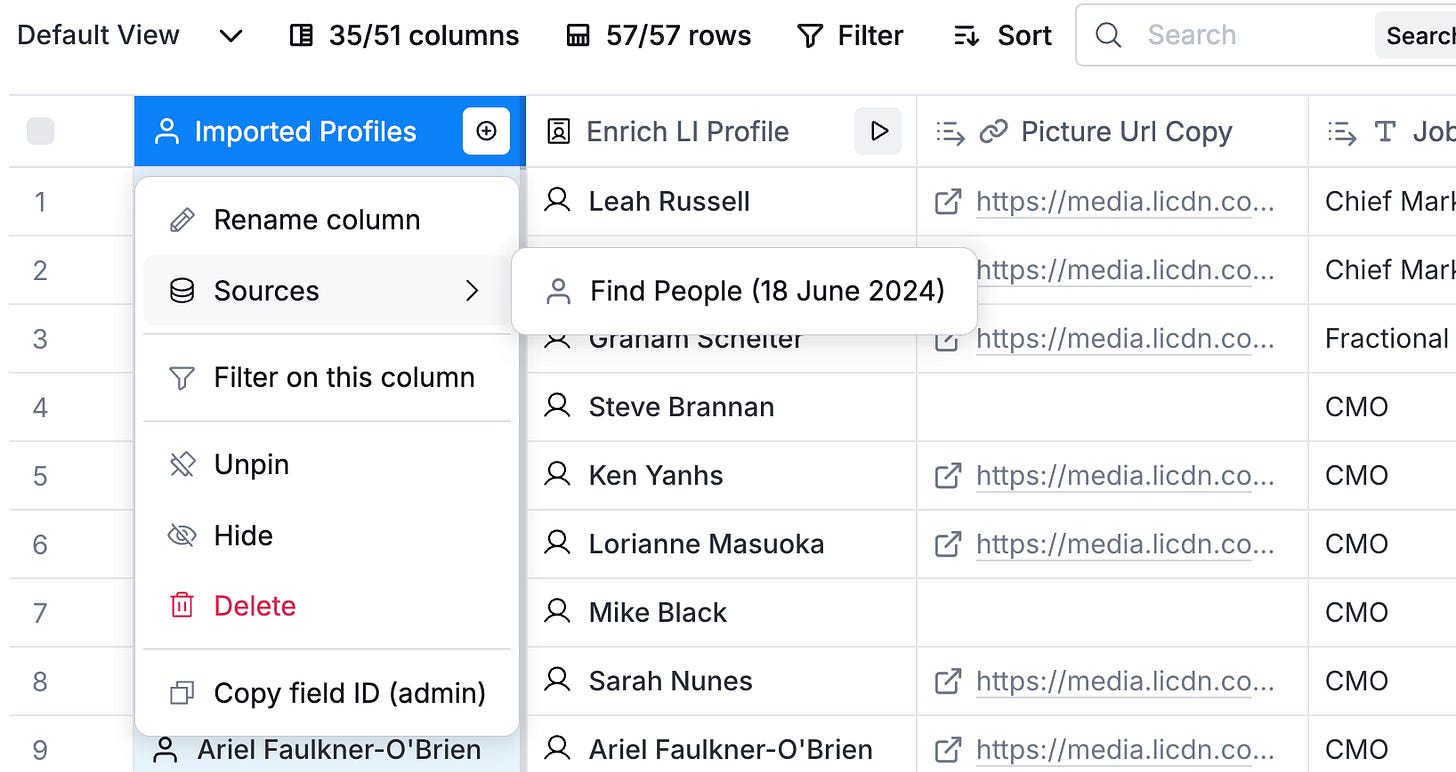Select Filter on this column
Screen dimensions: 1456x772
pyautogui.click(x=344, y=377)
